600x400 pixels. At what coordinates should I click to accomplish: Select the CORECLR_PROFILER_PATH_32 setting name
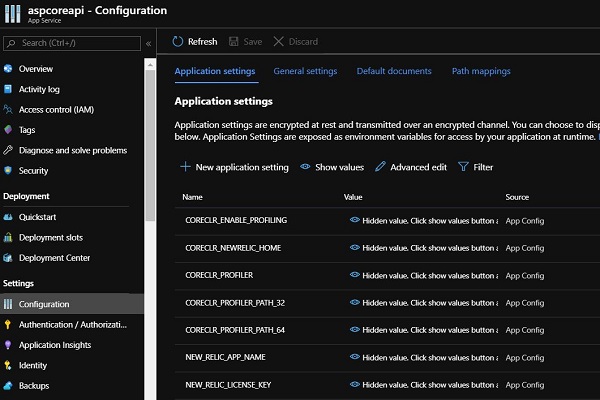coord(235,303)
